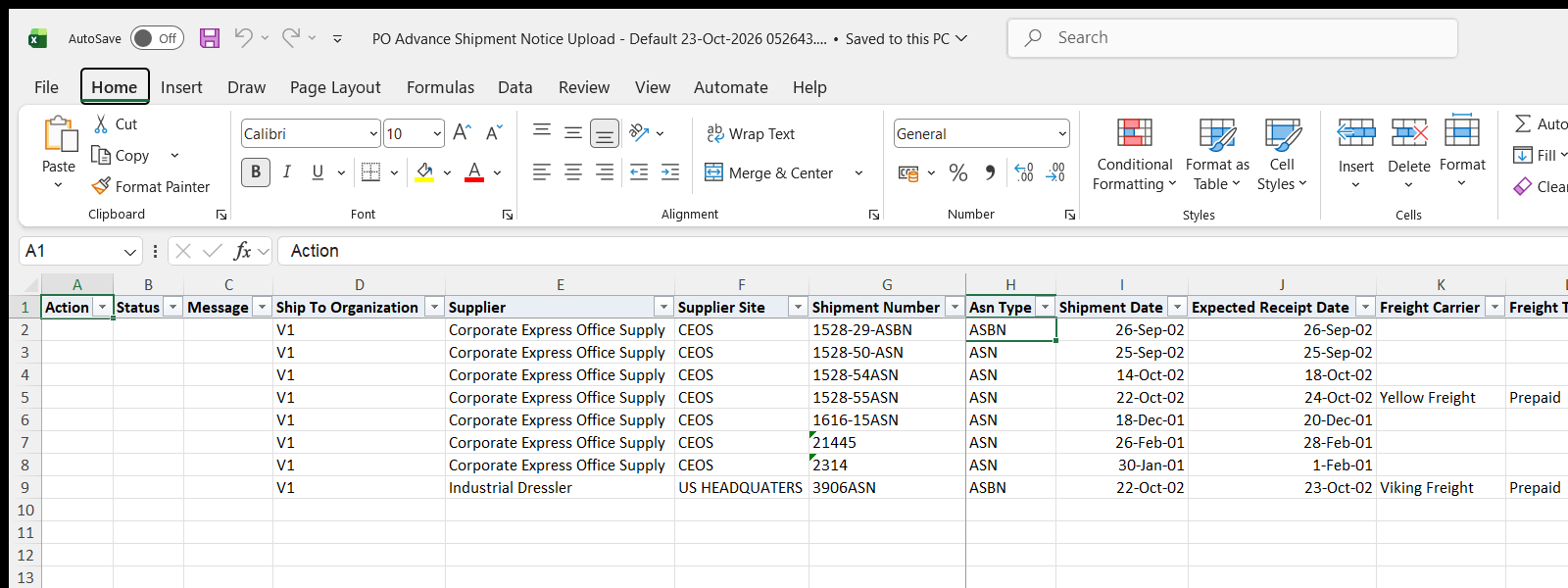Click the Search box in title bar

pyautogui.click(x=1232, y=38)
